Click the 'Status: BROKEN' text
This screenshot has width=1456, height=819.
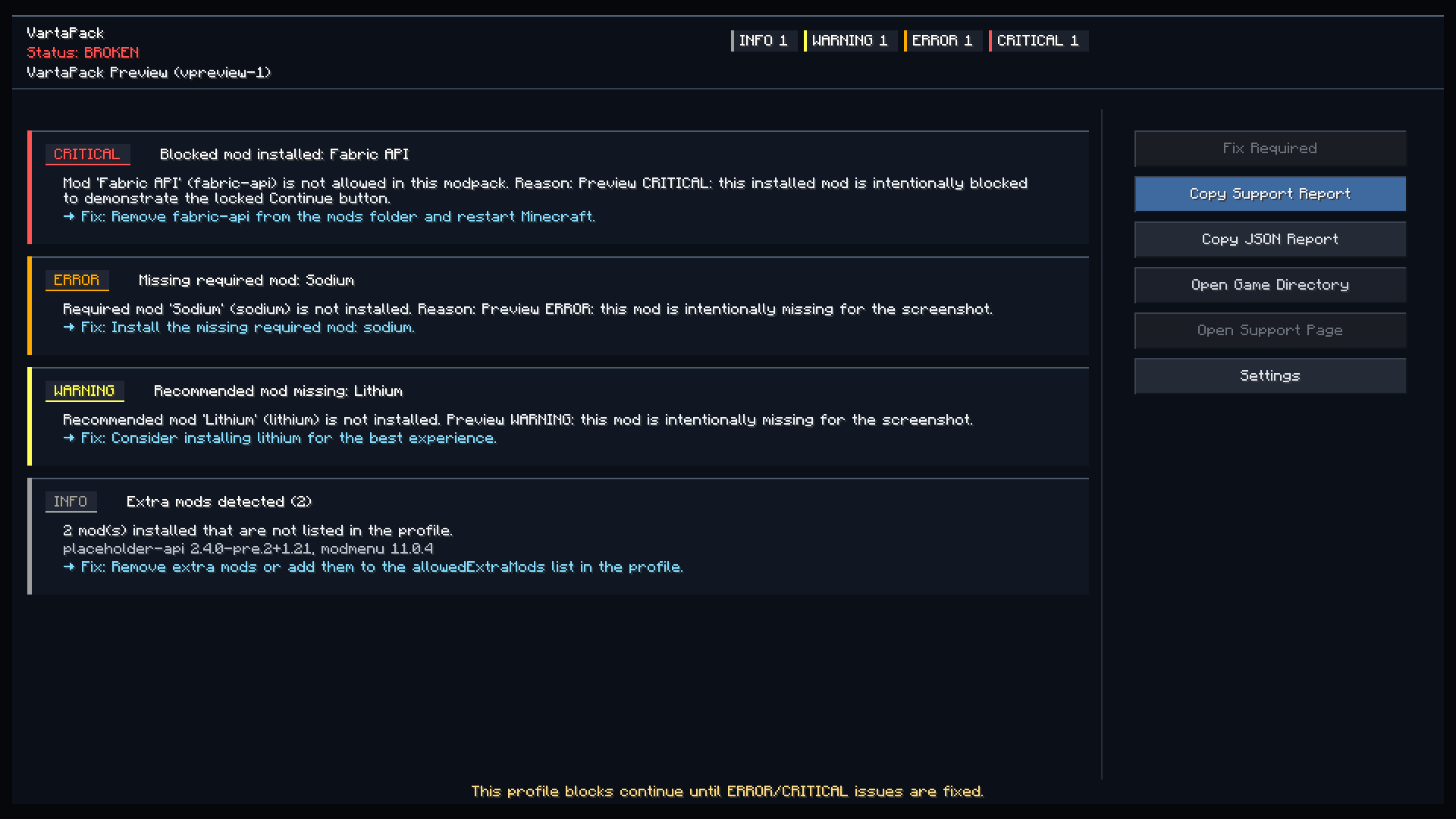pos(83,53)
